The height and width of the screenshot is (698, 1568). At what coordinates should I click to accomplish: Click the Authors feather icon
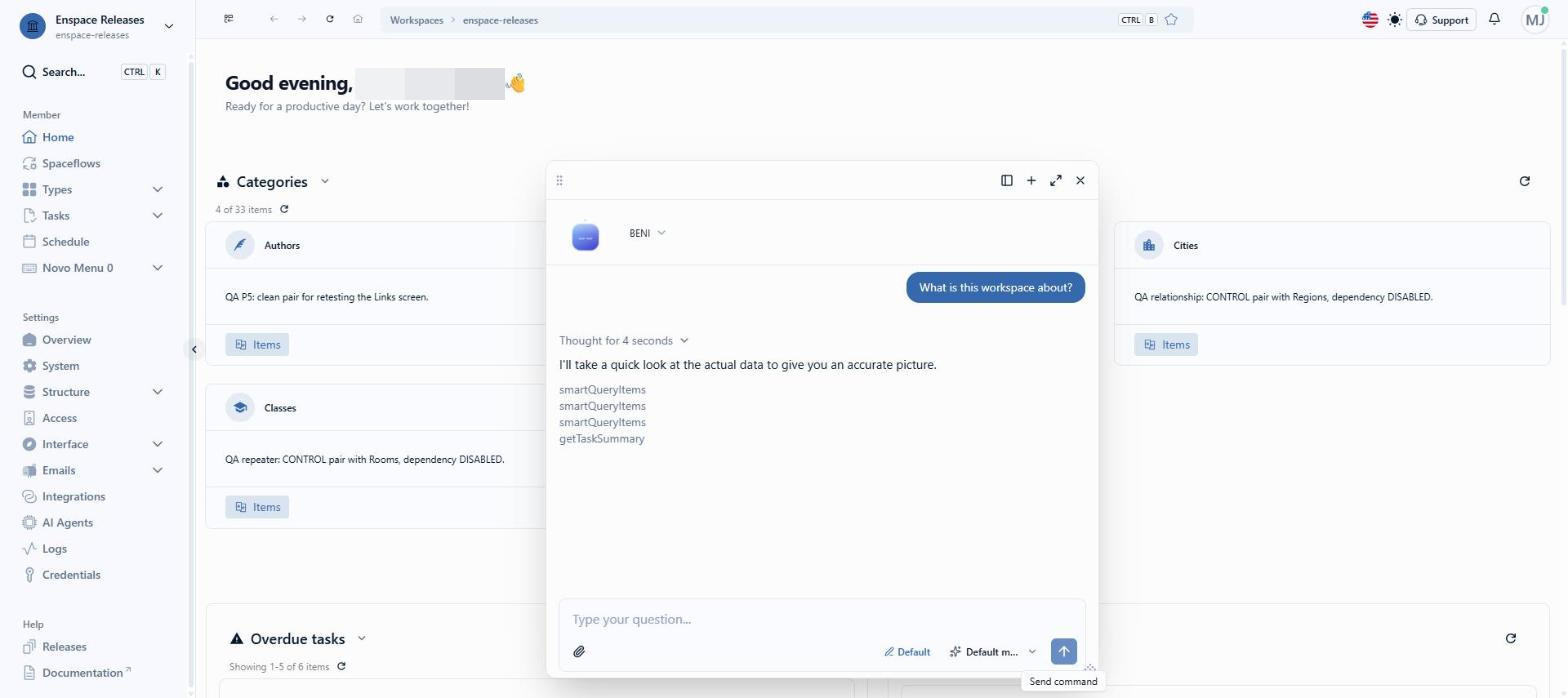pyautogui.click(x=240, y=245)
